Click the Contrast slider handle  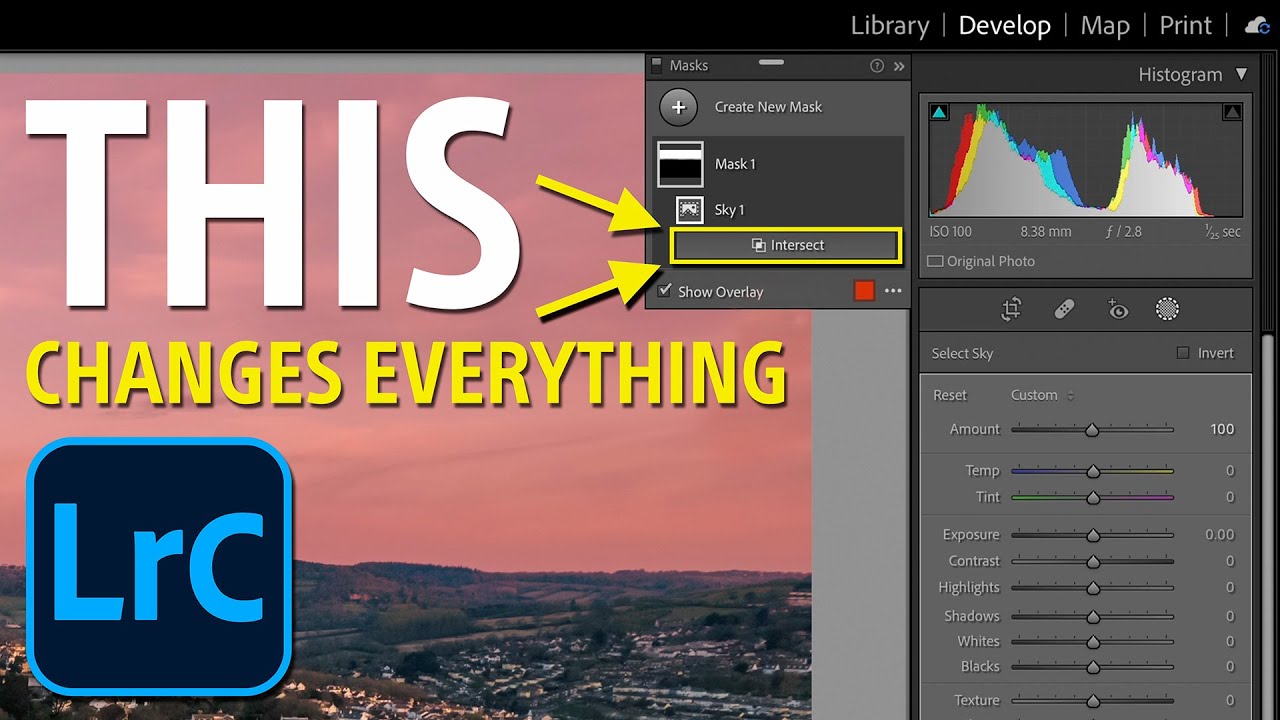1093,562
